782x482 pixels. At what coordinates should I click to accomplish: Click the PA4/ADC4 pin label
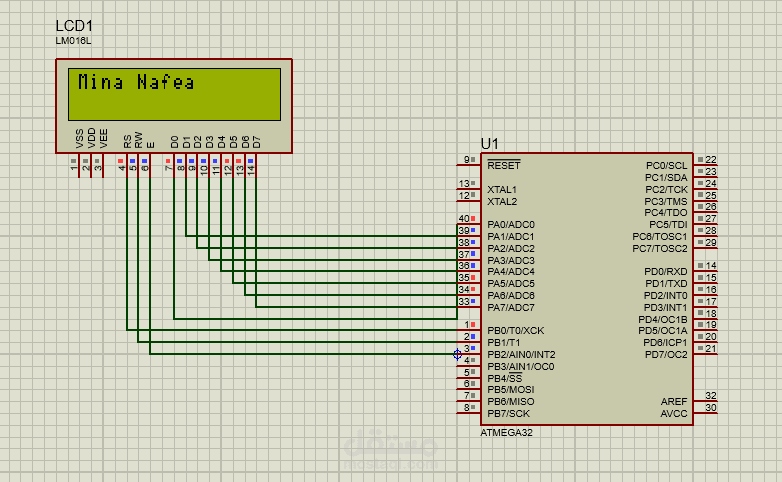pos(511,271)
